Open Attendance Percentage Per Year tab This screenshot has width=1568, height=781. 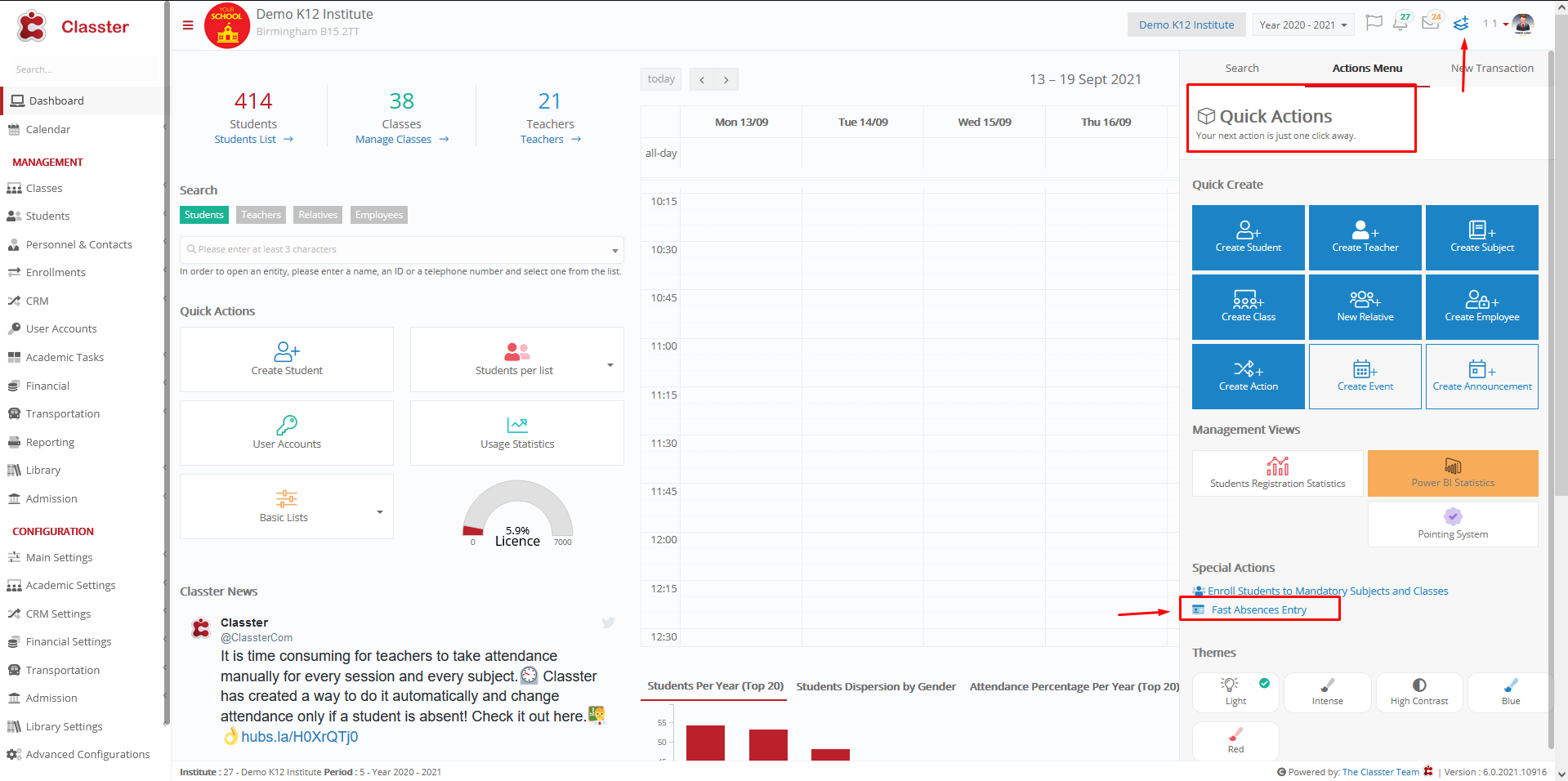(1074, 686)
